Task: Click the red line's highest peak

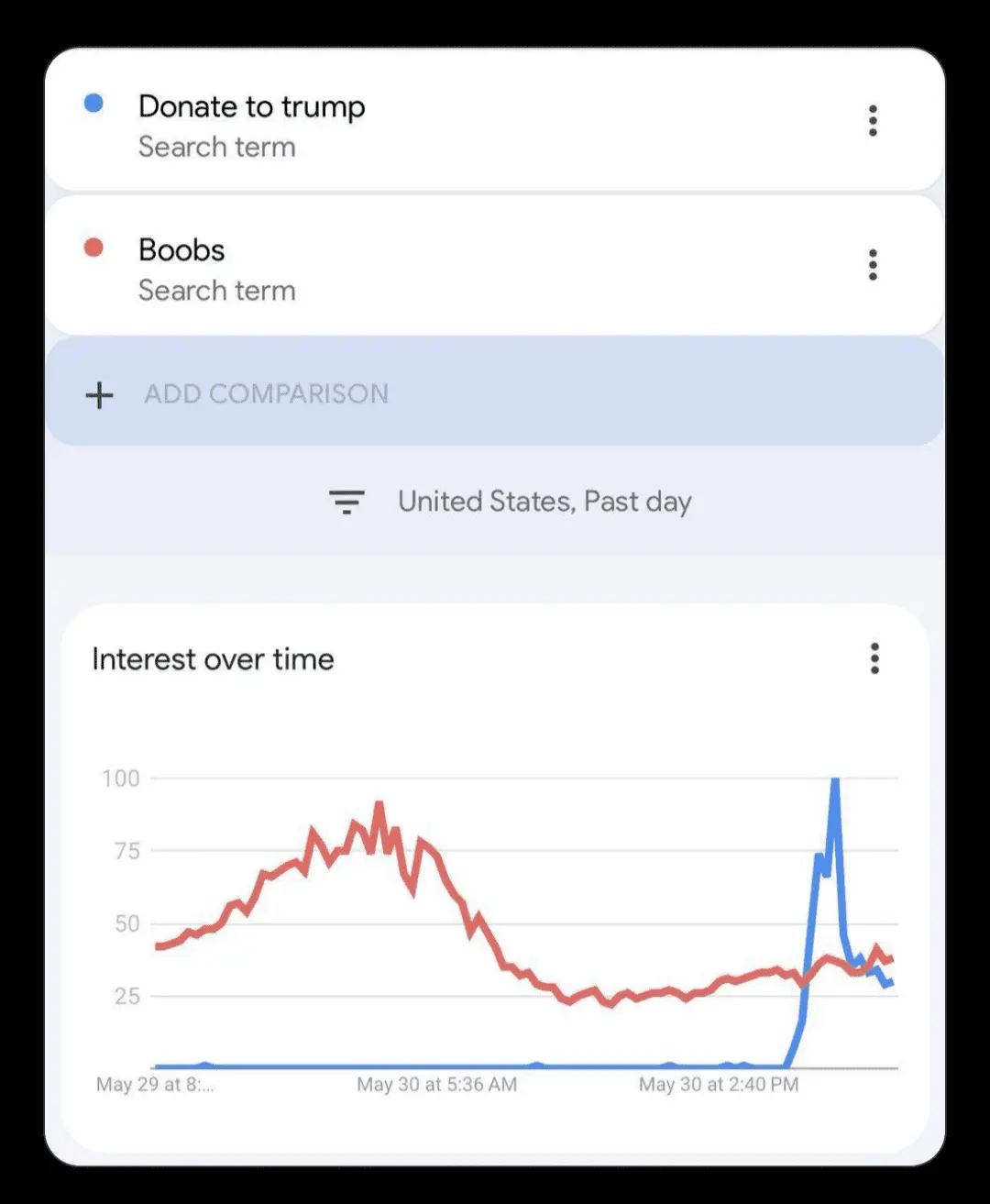Action: 379,806
